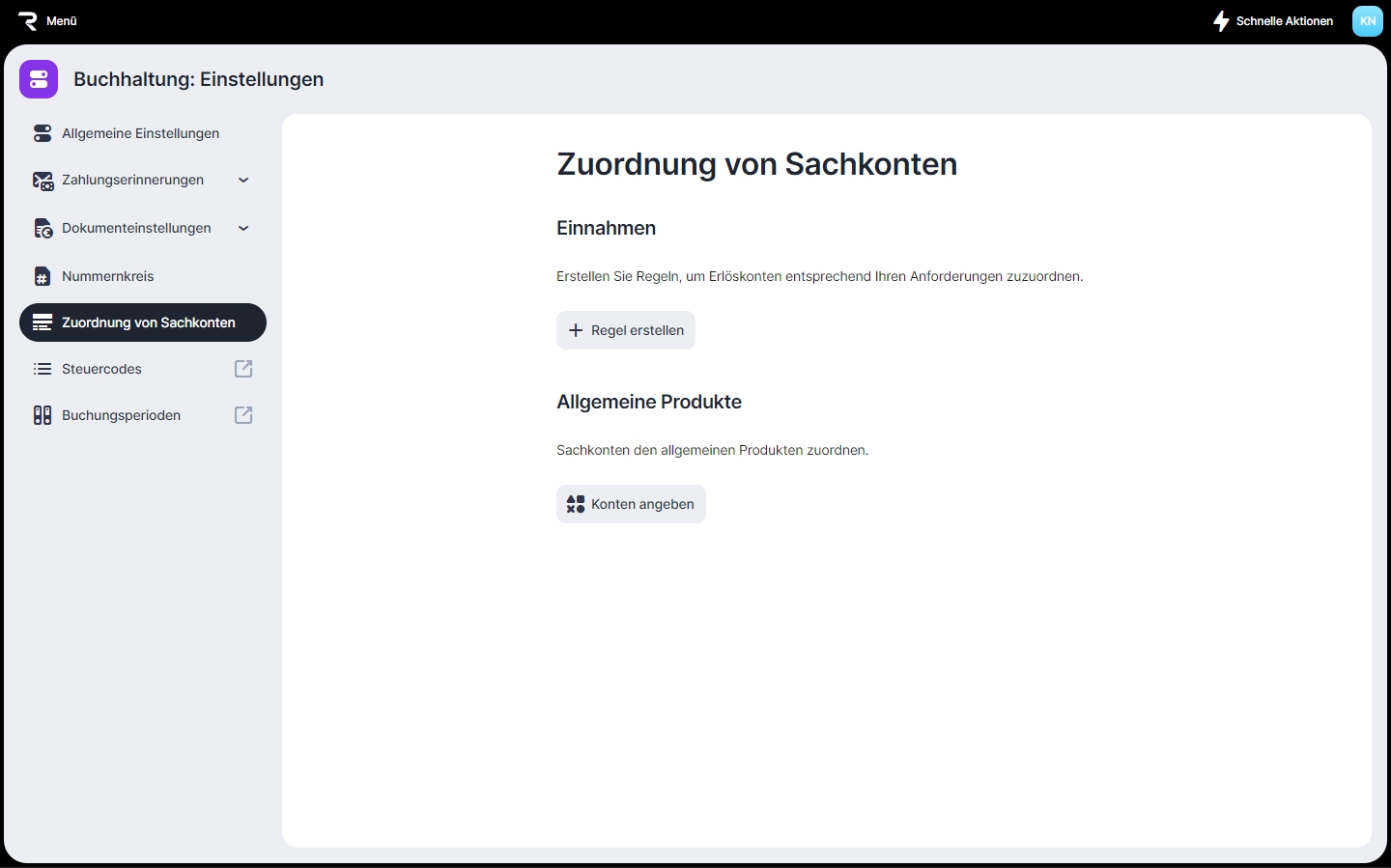Expand the Zahlungserinnerungen chevron
Viewport: 1391px width, 868px height.
pos(243,180)
